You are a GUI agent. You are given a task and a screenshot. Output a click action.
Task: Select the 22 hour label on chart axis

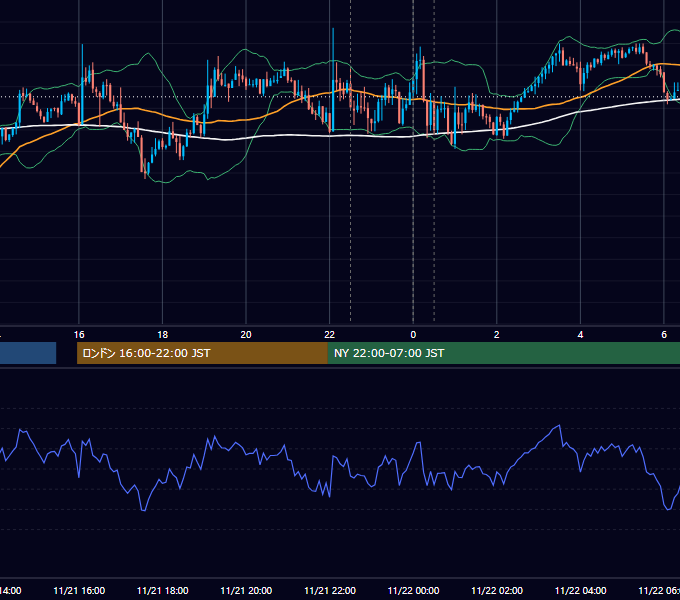click(x=330, y=335)
